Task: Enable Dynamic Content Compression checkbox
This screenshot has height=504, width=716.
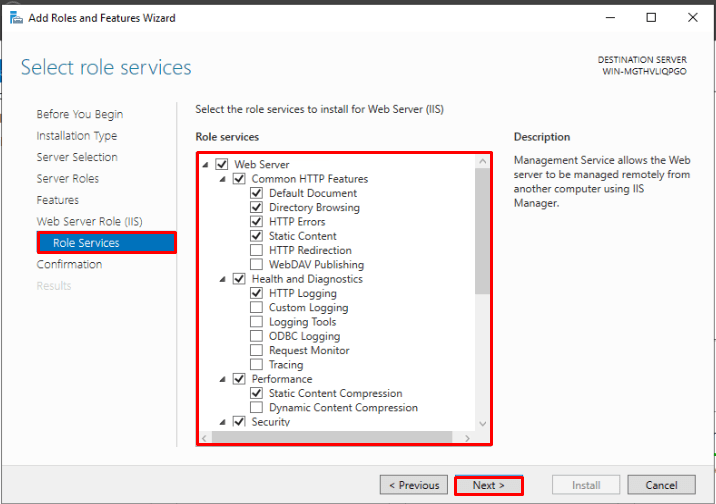Action: (x=257, y=407)
